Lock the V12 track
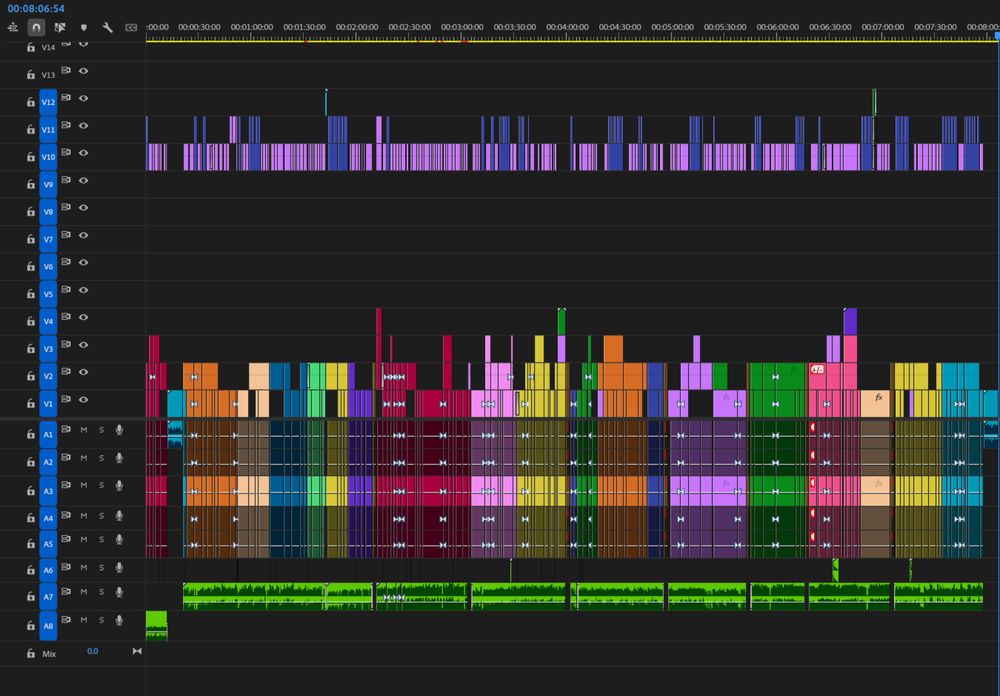The image size is (1000, 696). point(31,101)
